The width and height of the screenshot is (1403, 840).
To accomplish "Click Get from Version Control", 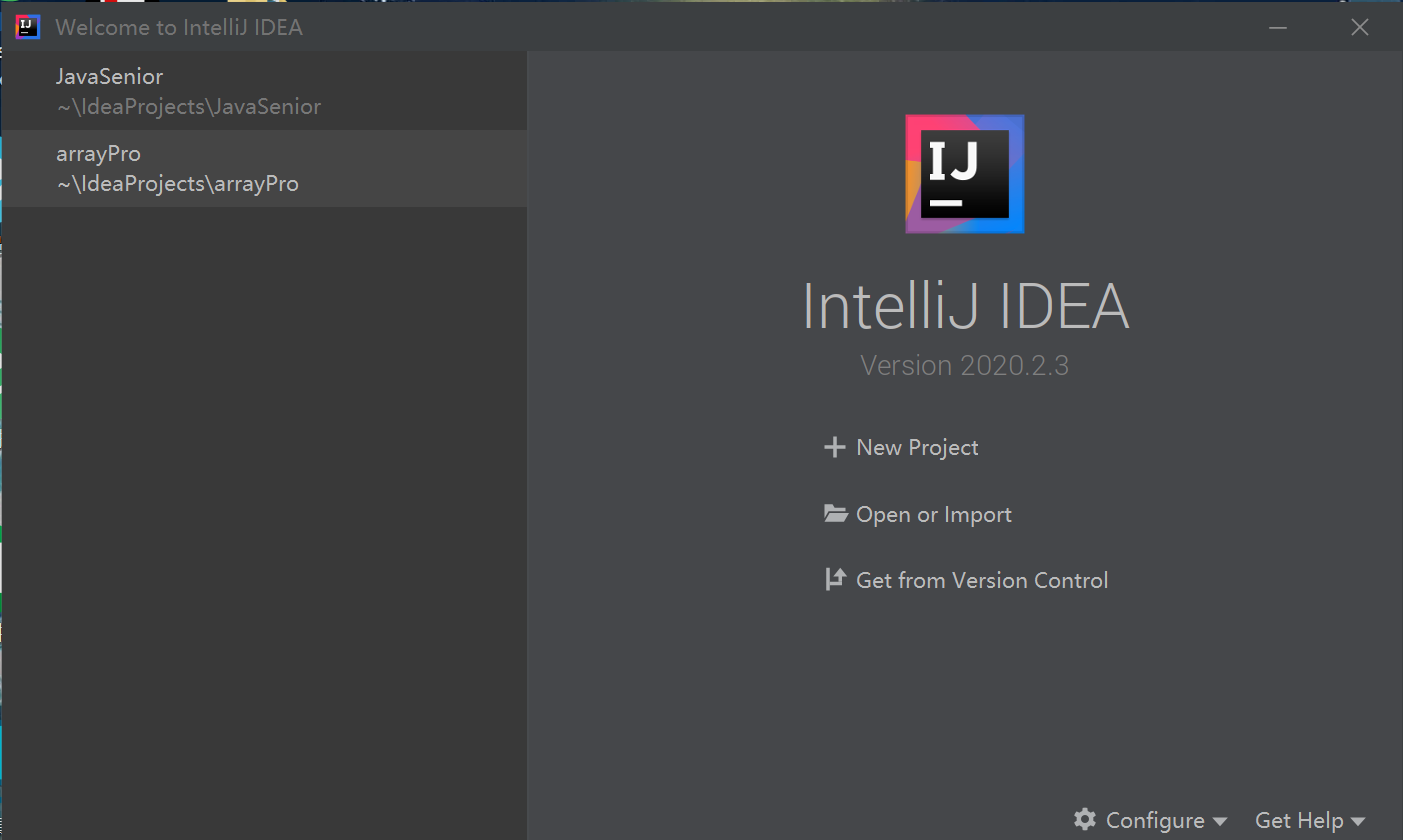I will [981, 579].
